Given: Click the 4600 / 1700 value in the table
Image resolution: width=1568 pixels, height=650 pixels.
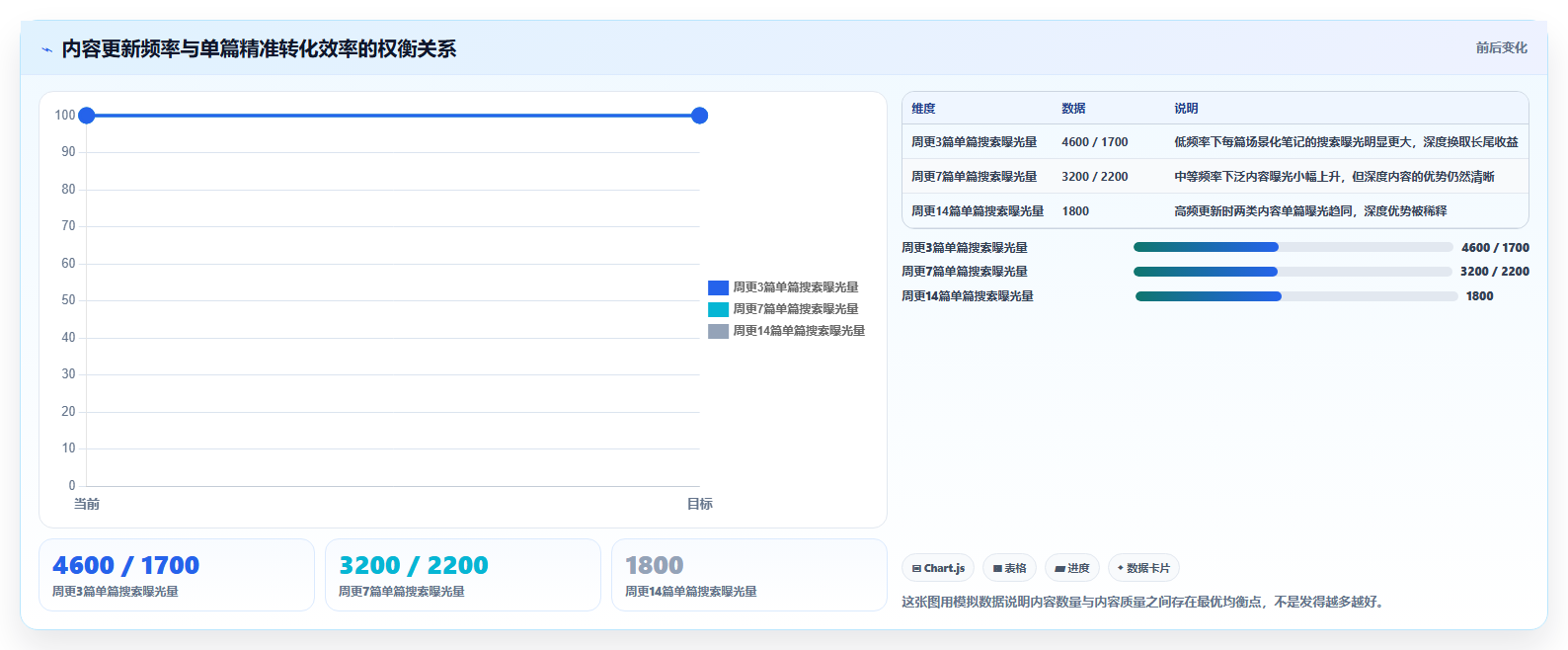Looking at the screenshot, I should (1095, 142).
